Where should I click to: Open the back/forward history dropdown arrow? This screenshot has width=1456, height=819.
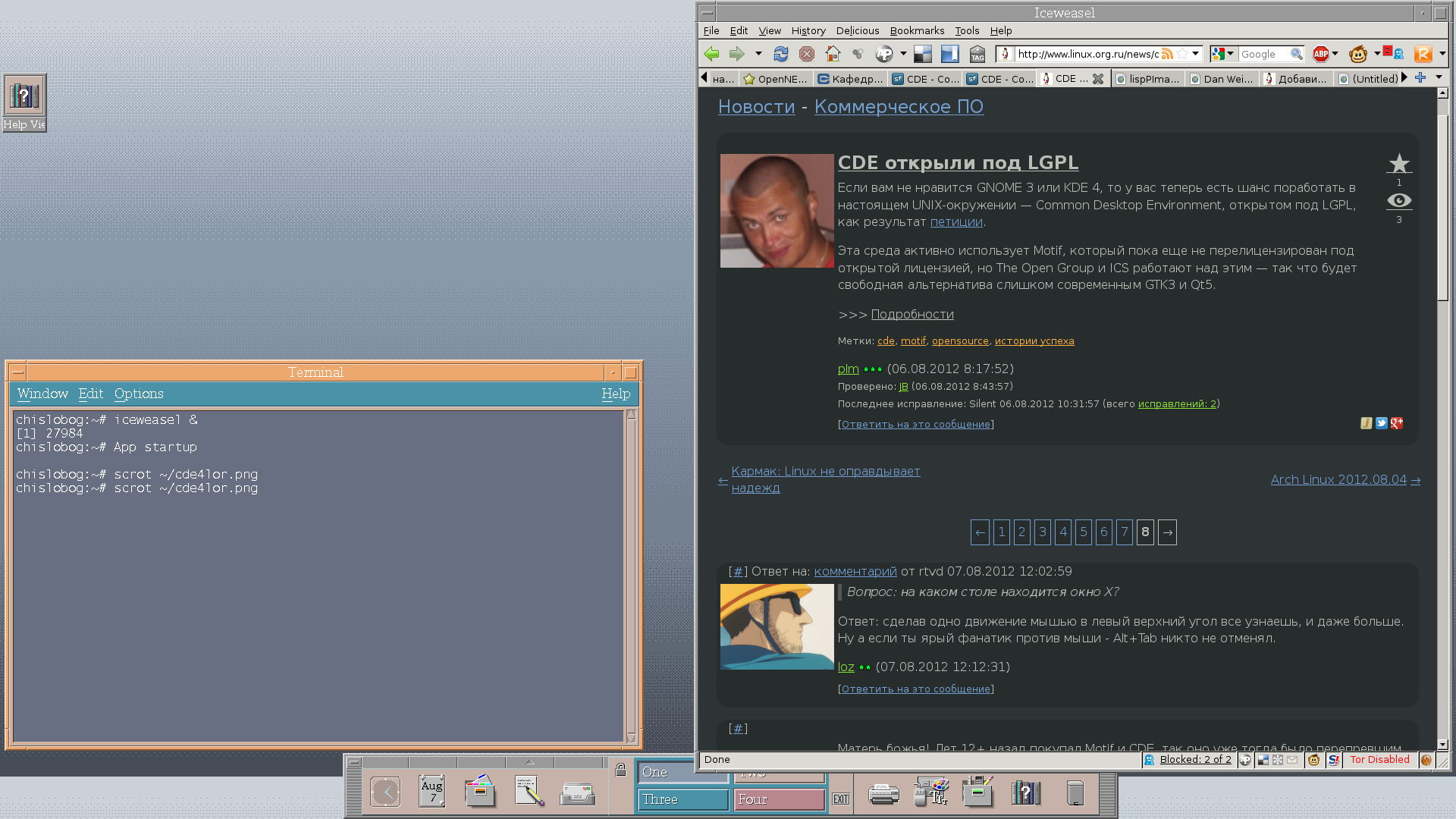[x=758, y=54]
